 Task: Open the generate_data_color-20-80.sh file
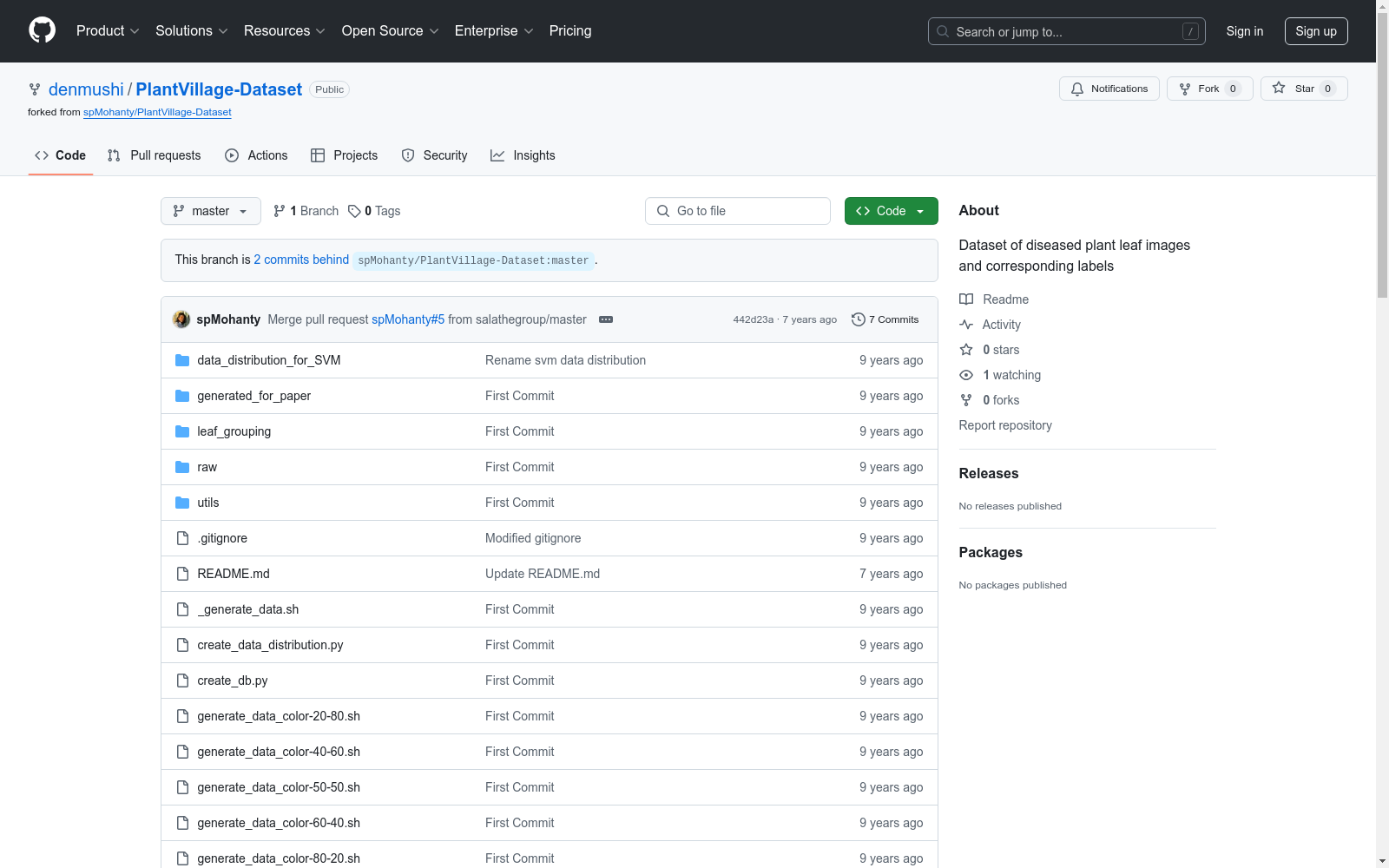point(279,716)
